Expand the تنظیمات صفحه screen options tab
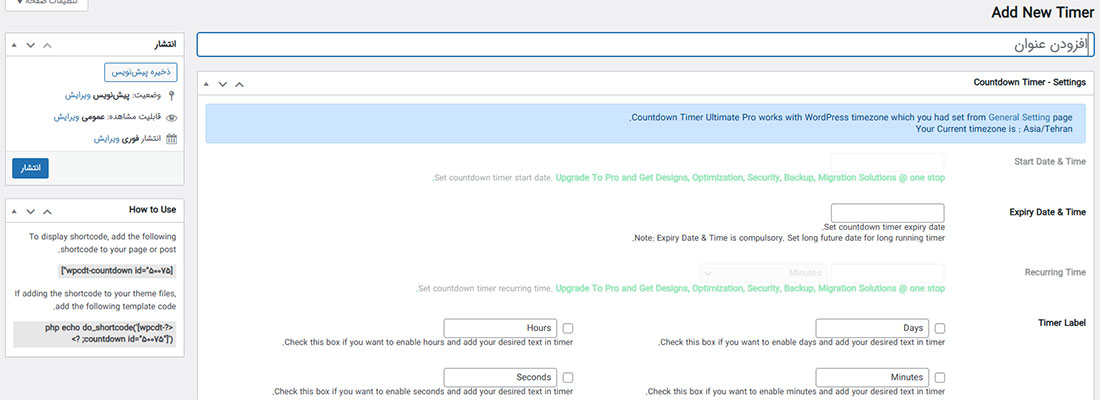The width and height of the screenshot is (1100, 400). (46, 4)
